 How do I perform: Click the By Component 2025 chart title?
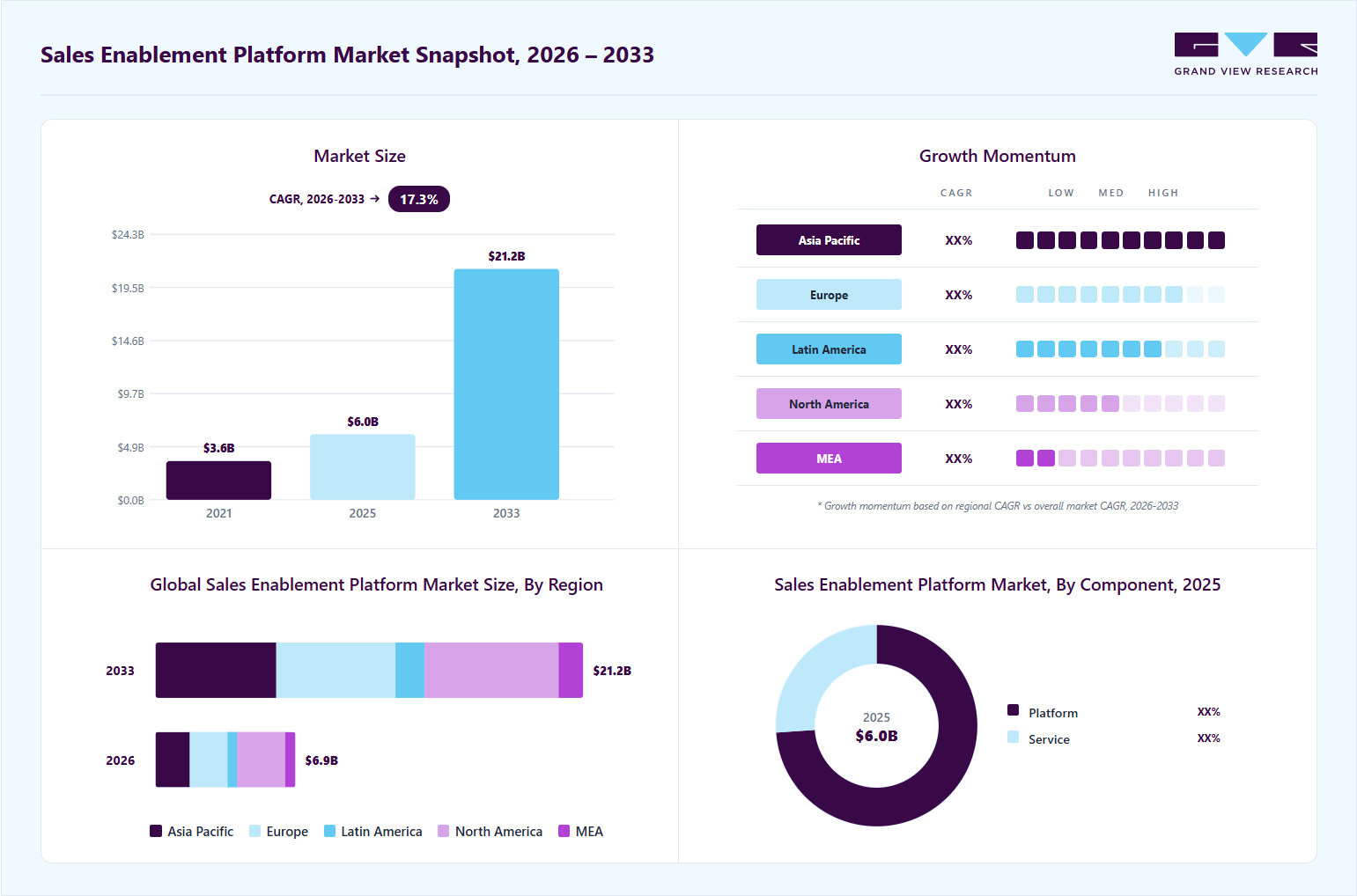coord(997,584)
